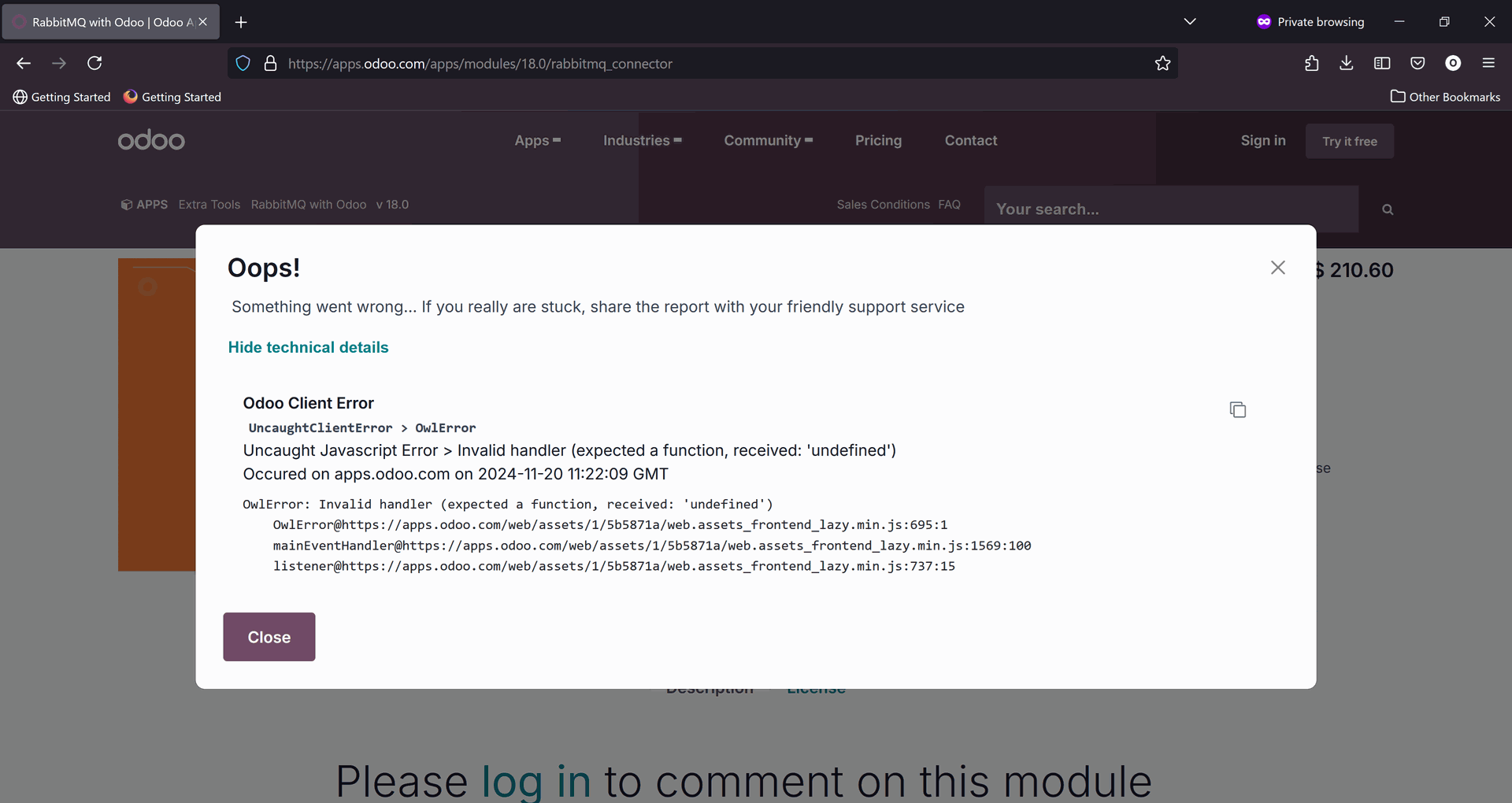
Task: Open the downloads arrow icon
Action: click(1347, 63)
